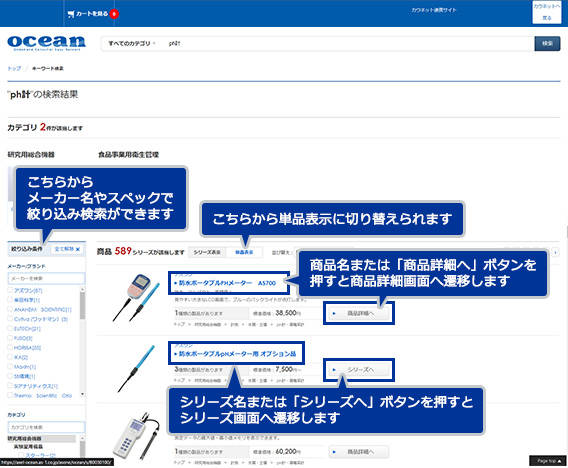Viewport: 568px width, 468px height.
Task: Click the 全て解除 clear filters X
Action: click(x=67, y=249)
